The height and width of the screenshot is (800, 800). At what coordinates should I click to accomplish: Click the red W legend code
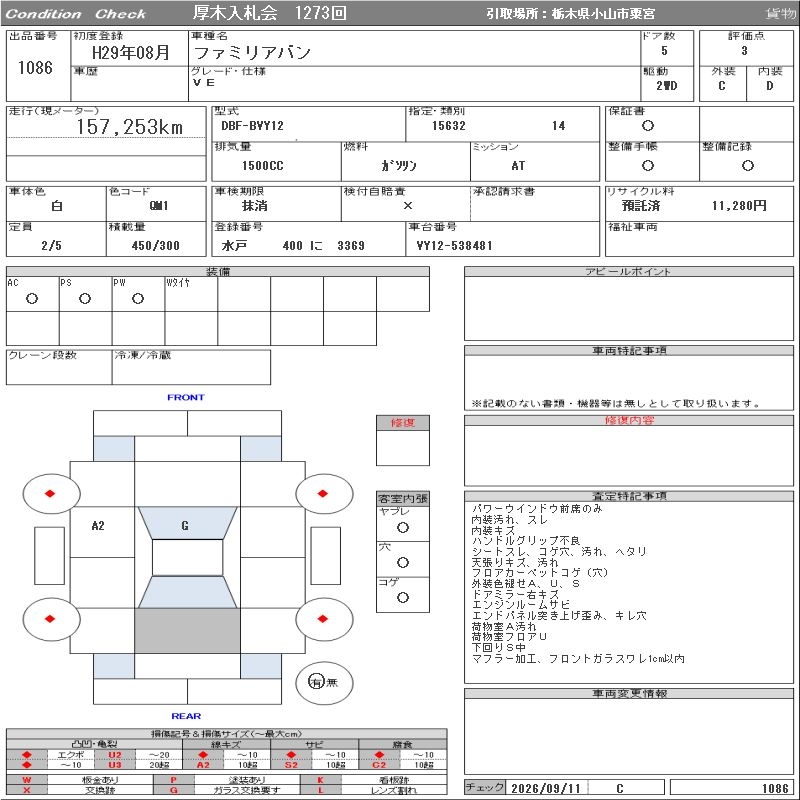tap(27, 780)
